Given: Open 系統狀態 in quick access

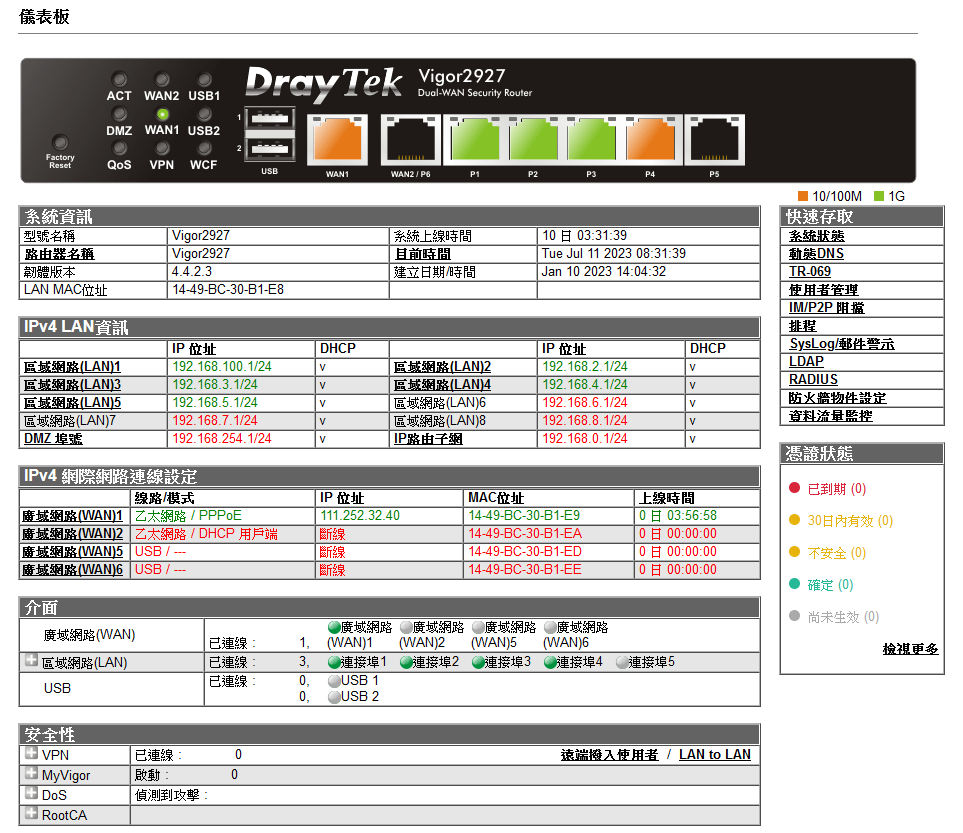Looking at the screenshot, I should 816,236.
